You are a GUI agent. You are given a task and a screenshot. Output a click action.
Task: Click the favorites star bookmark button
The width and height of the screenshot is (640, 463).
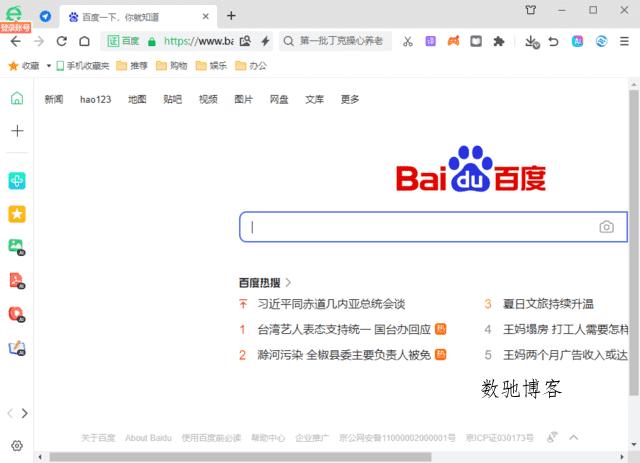point(24,66)
